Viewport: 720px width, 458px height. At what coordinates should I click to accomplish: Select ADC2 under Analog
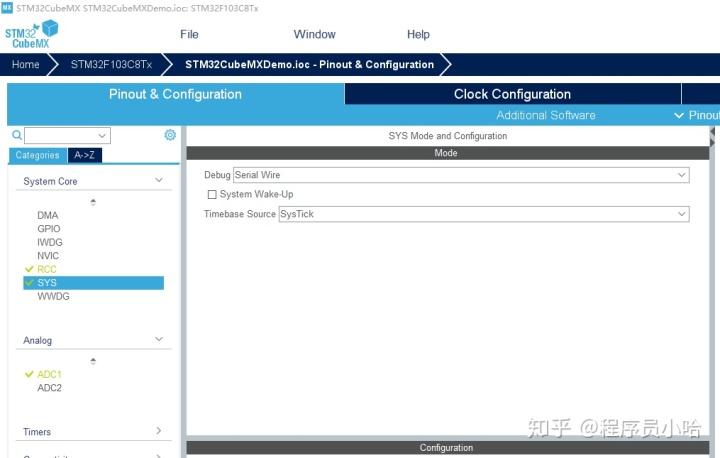click(50, 388)
